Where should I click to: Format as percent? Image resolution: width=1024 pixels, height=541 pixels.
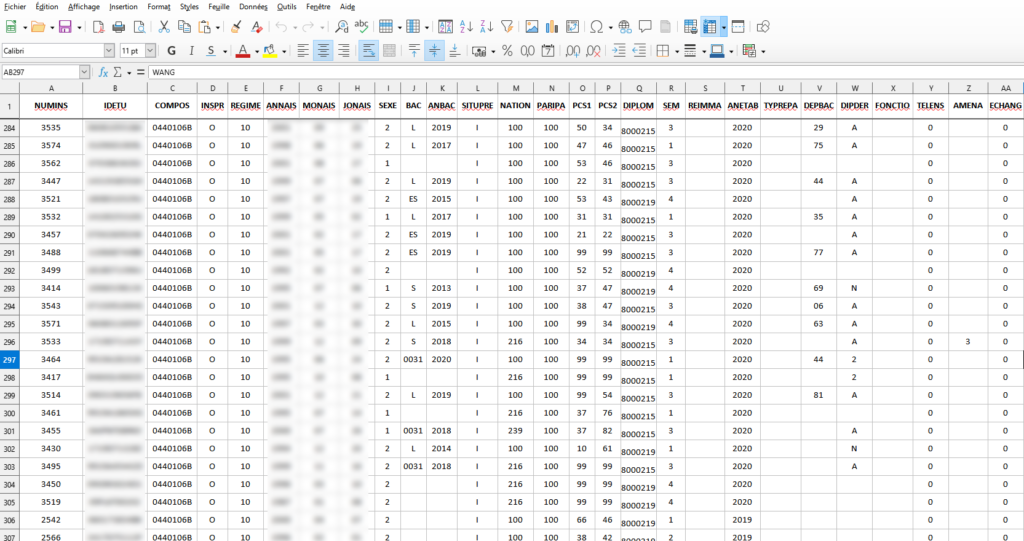point(507,51)
